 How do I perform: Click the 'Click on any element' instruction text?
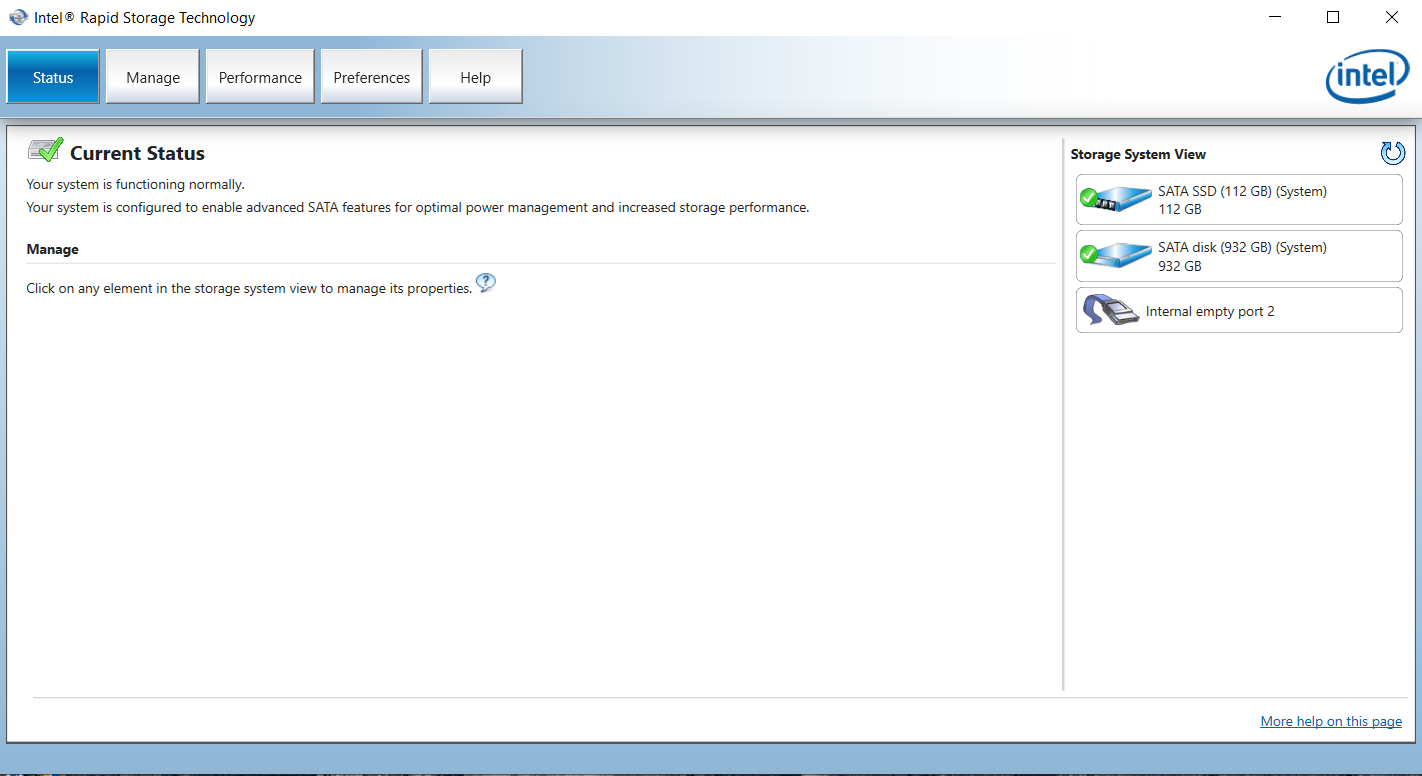click(x=249, y=288)
